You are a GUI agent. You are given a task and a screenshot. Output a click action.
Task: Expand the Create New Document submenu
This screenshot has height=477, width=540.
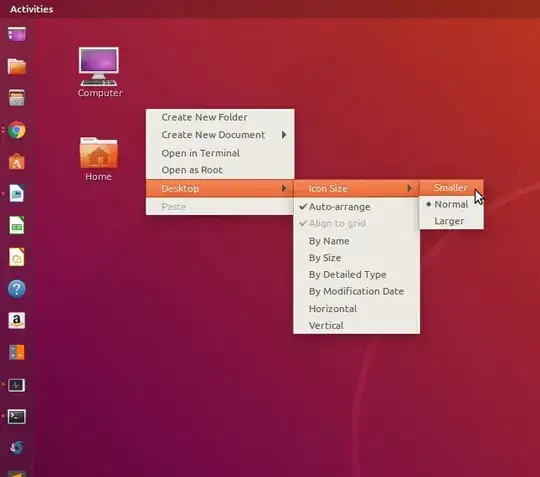[x=220, y=135]
